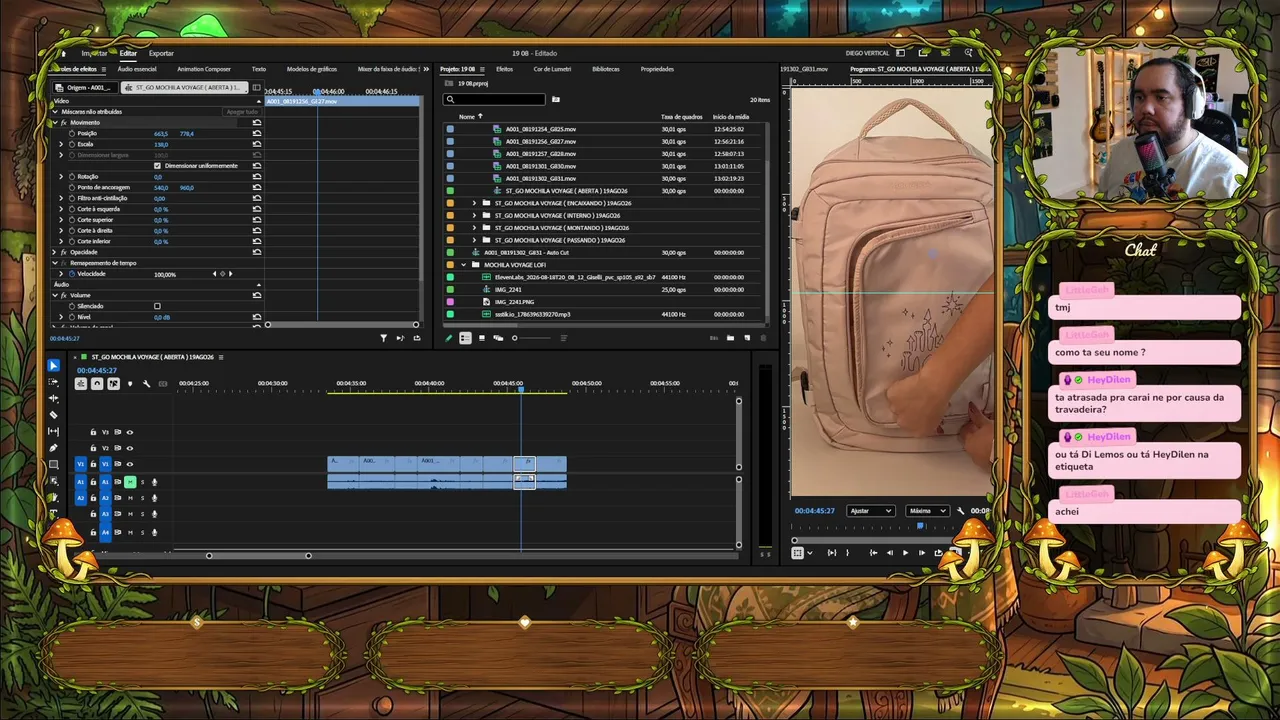Select the highlighted clip on track V1
Screen dimensions: 1280x720
(x=525, y=464)
